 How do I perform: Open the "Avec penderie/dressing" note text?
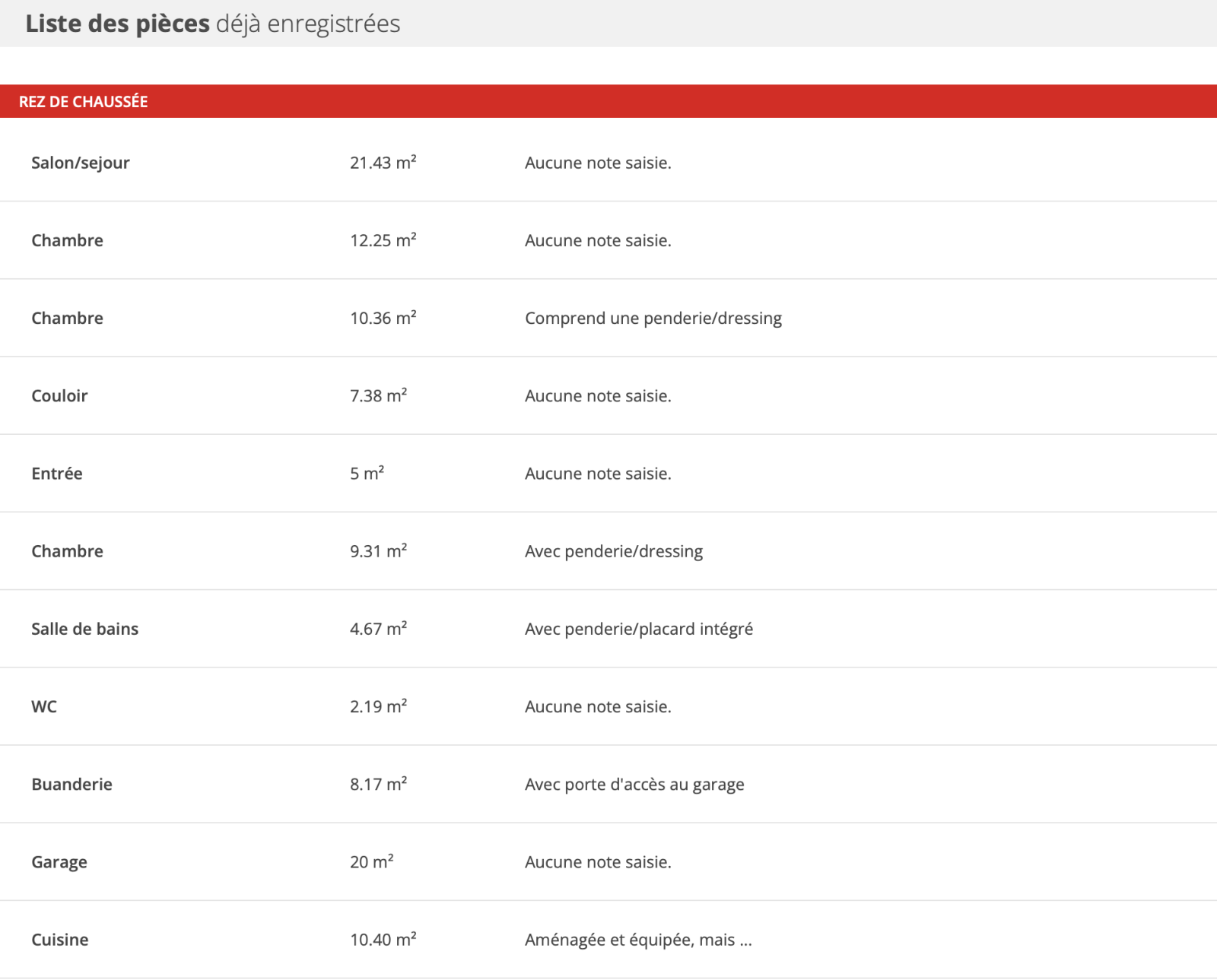tap(613, 551)
